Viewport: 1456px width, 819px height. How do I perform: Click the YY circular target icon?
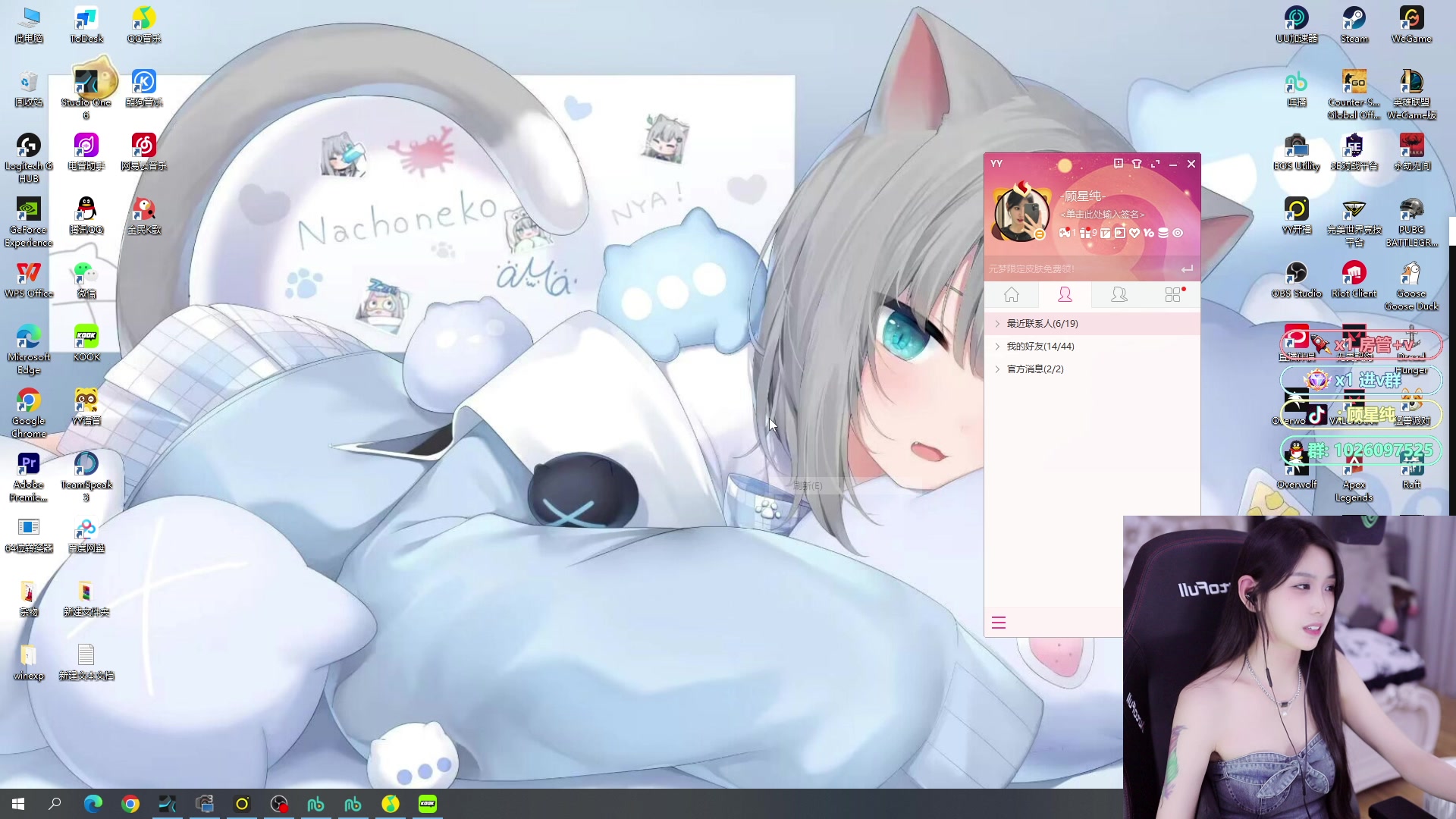click(1178, 233)
